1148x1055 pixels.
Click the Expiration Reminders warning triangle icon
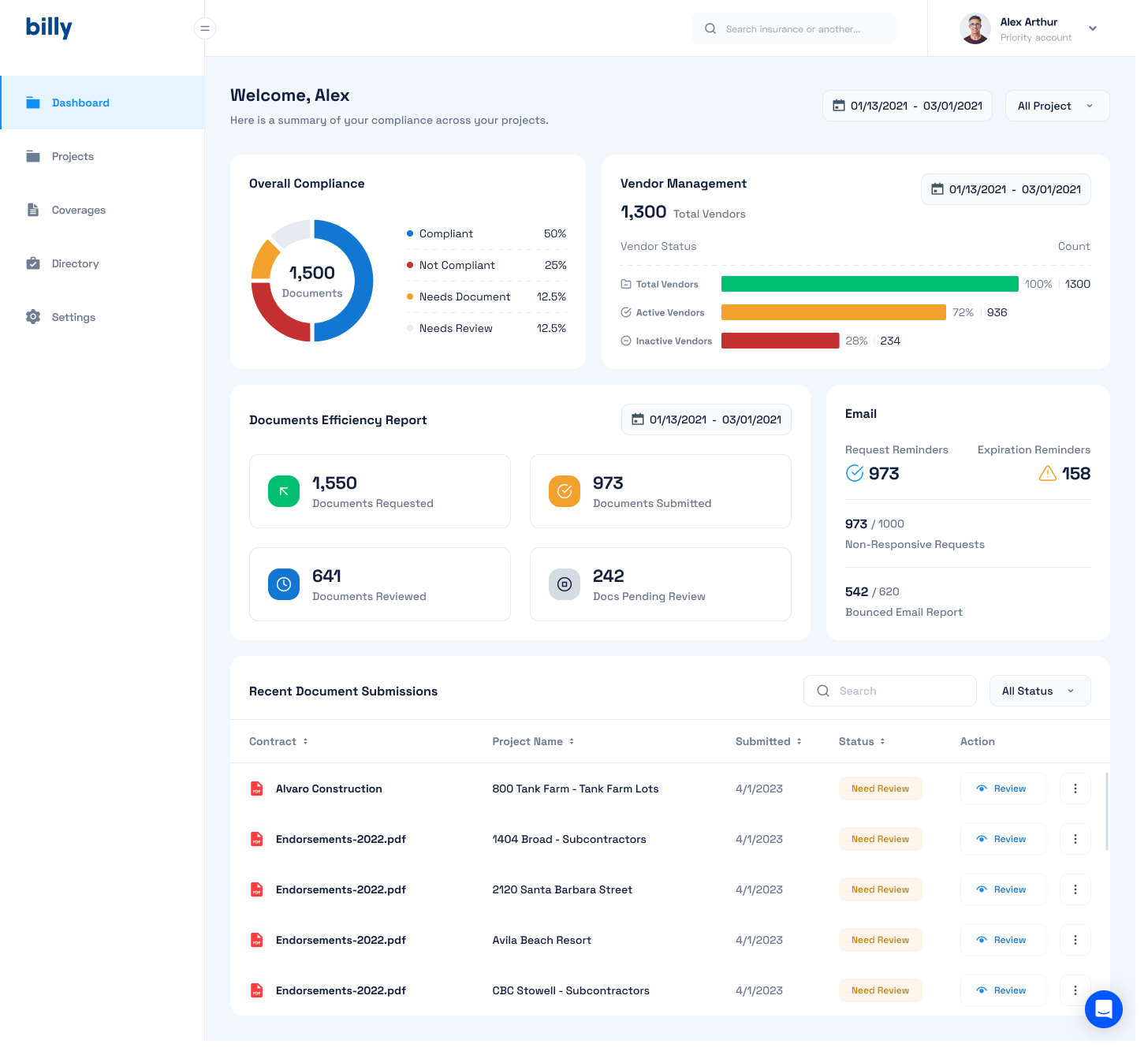pos(1048,473)
